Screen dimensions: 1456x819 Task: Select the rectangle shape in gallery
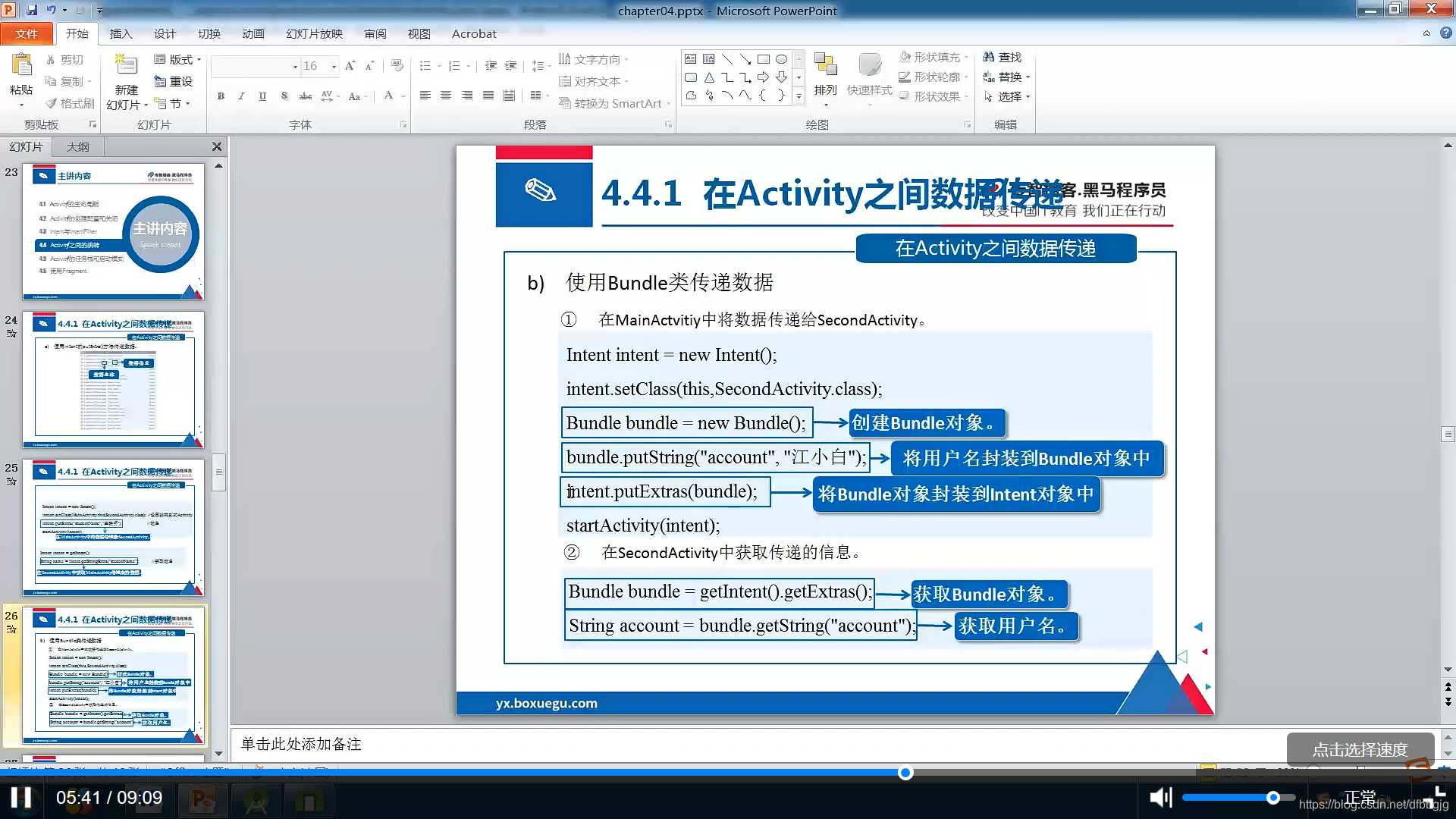coord(764,59)
